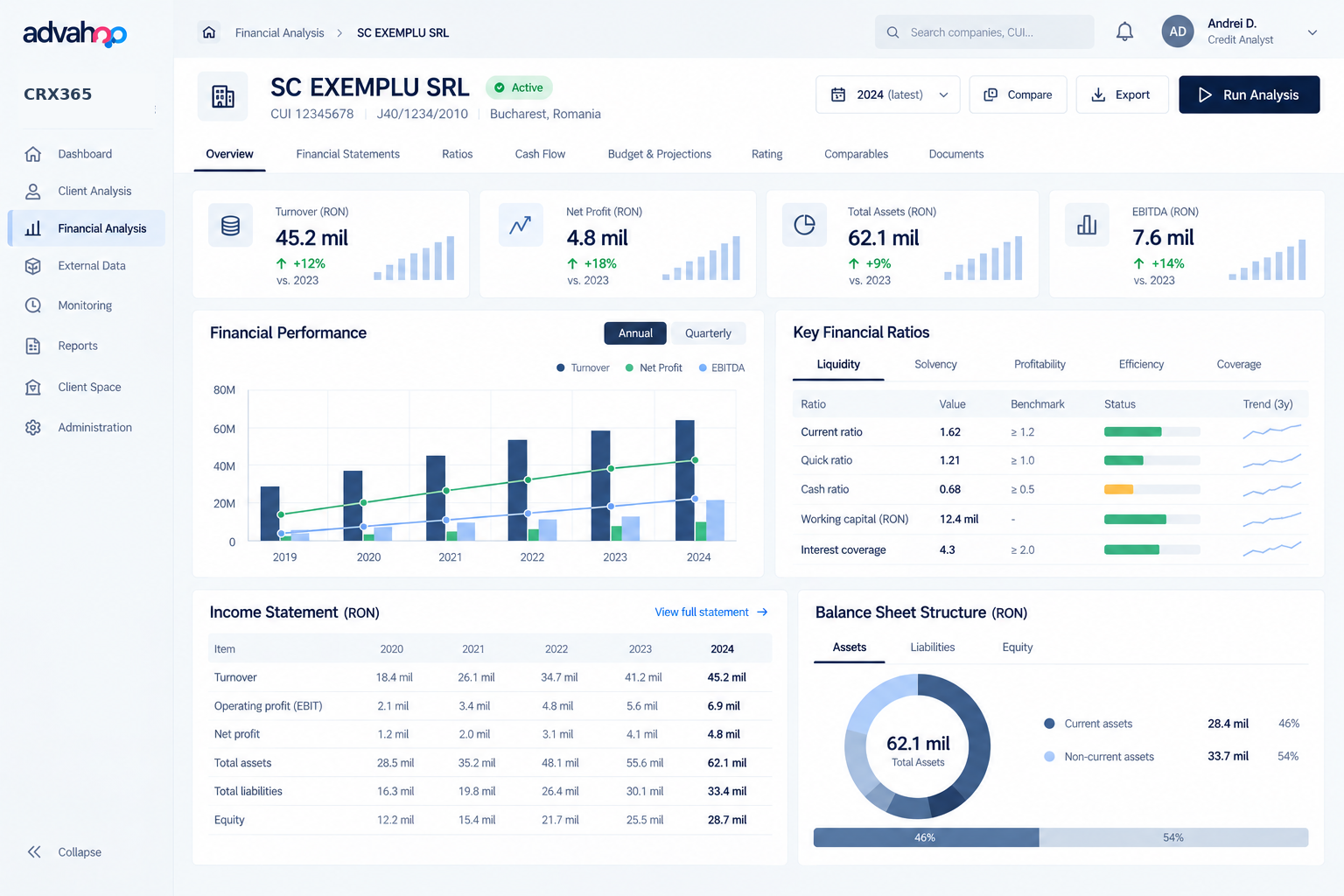Click the Compare button

(1018, 94)
